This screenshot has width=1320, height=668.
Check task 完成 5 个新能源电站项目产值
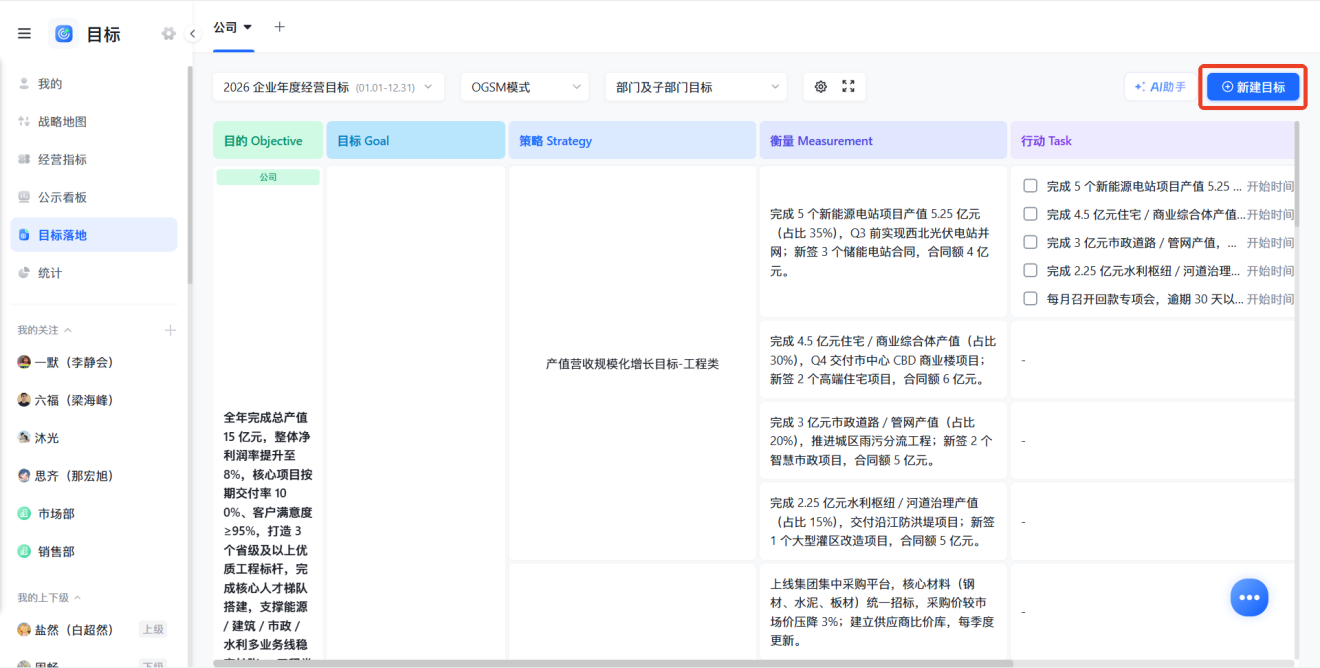tap(1030, 186)
